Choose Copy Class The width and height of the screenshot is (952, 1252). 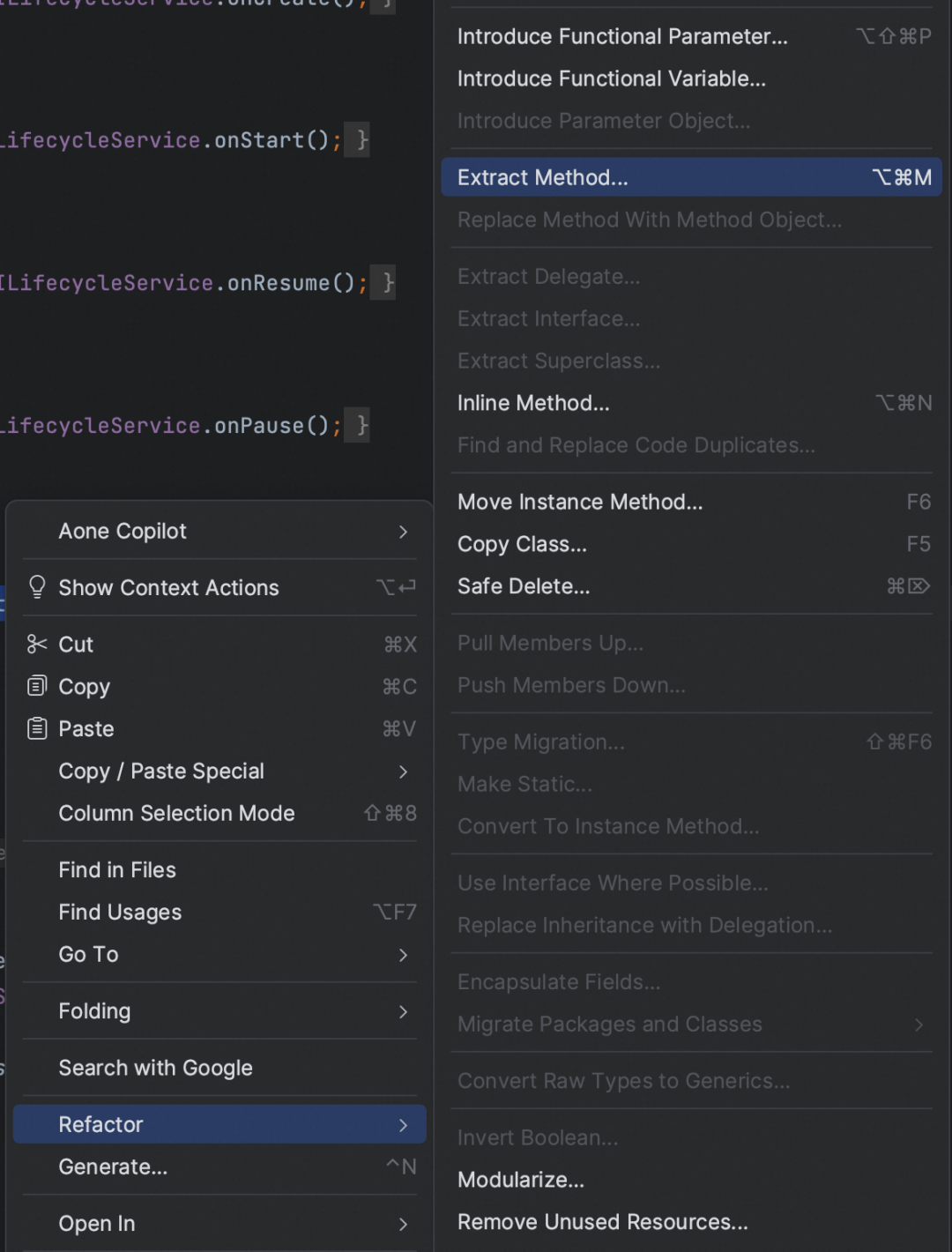(692, 544)
